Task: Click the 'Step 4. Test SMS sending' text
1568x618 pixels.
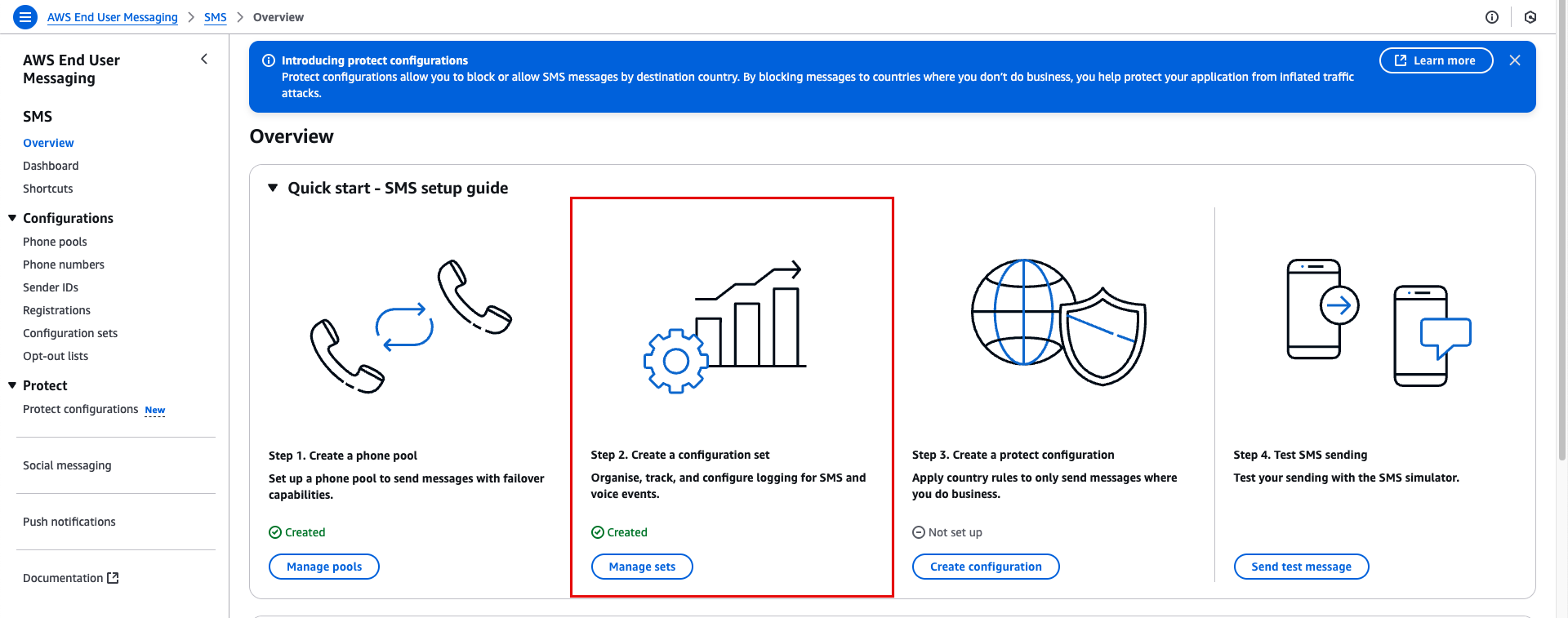Action: (x=1300, y=455)
